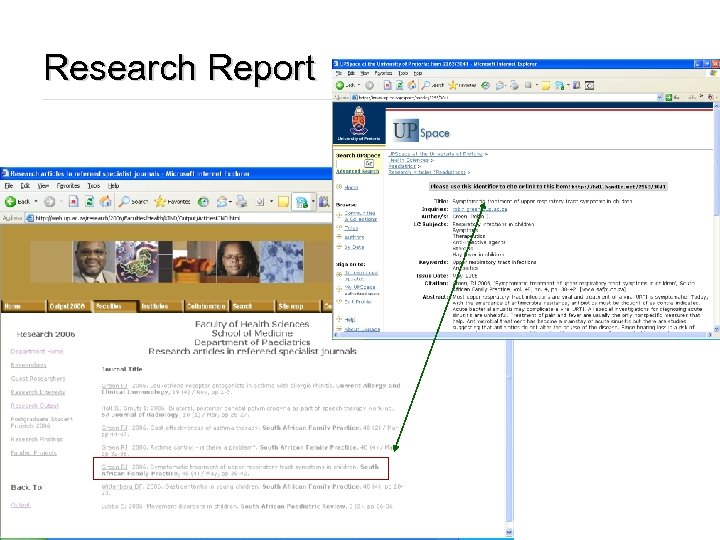
Task: Open Edit menu in UPSpace window
Action: coord(351,73)
